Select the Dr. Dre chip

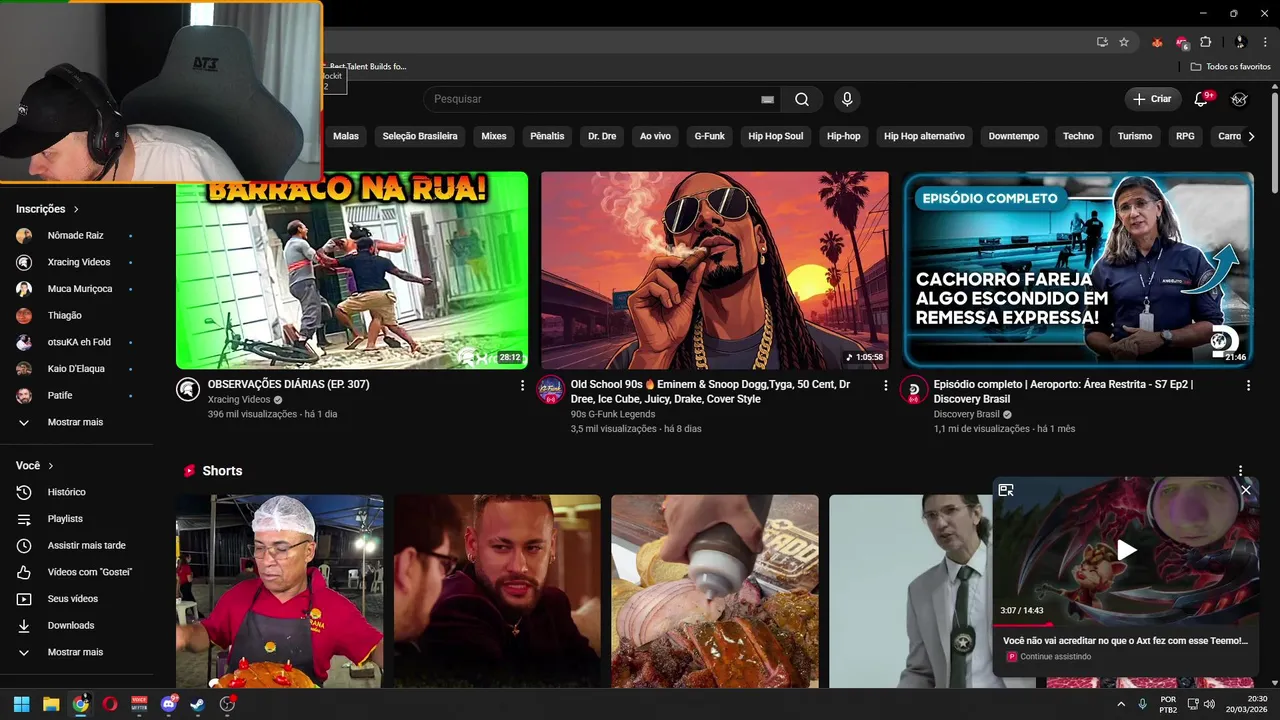(602, 136)
